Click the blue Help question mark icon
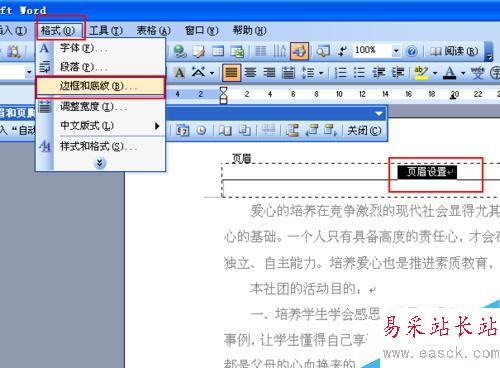Screen dimensions: 500x368 pos(412,51)
